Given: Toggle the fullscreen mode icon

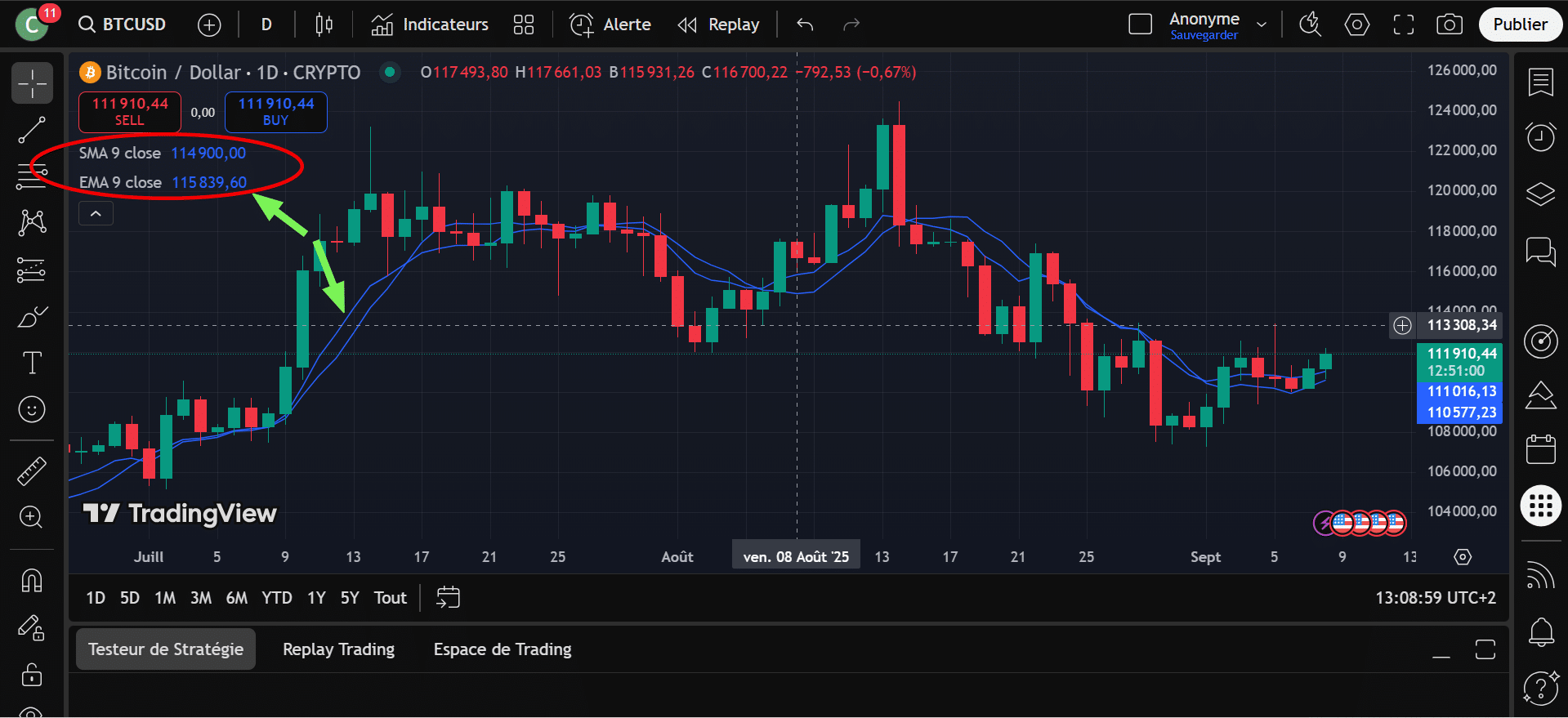Looking at the screenshot, I should (x=1403, y=25).
